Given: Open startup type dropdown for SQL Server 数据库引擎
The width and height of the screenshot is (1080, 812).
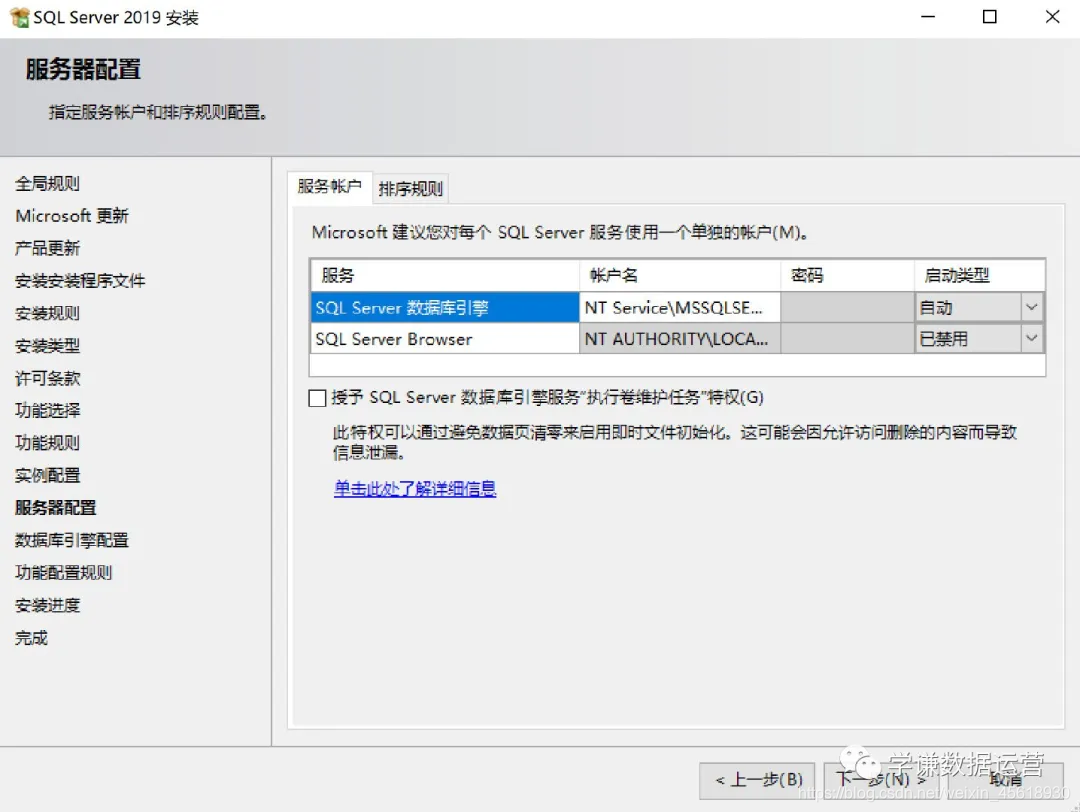Looking at the screenshot, I should pyautogui.click(x=1031, y=307).
